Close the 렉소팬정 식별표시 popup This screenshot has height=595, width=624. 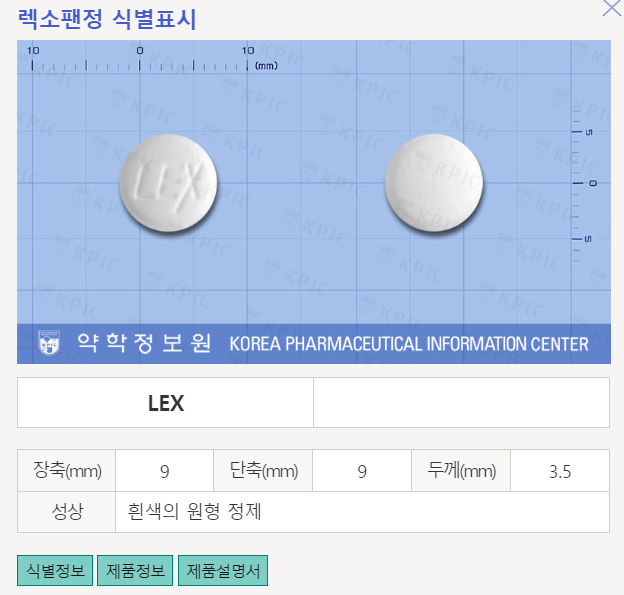(x=612, y=8)
